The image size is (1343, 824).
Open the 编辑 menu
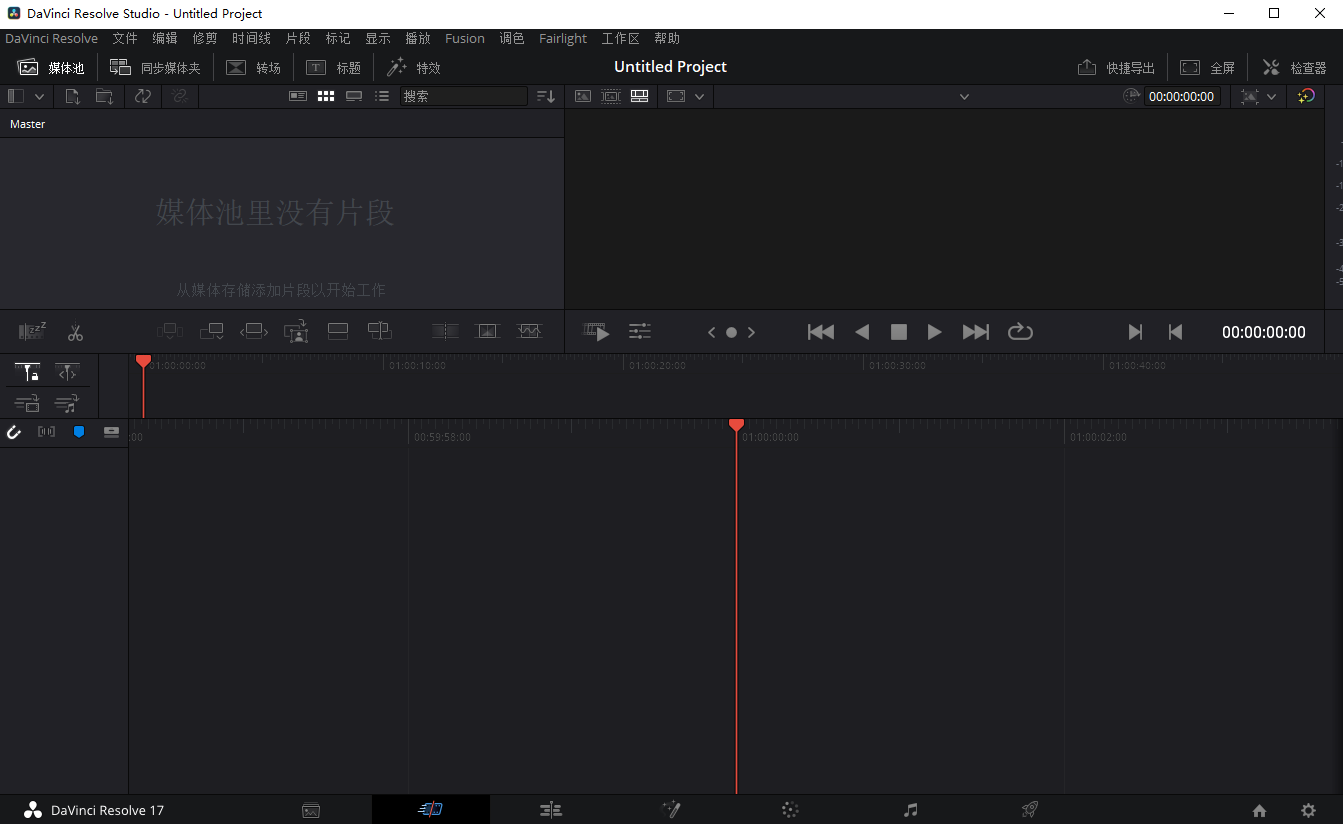[x=165, y=38]
